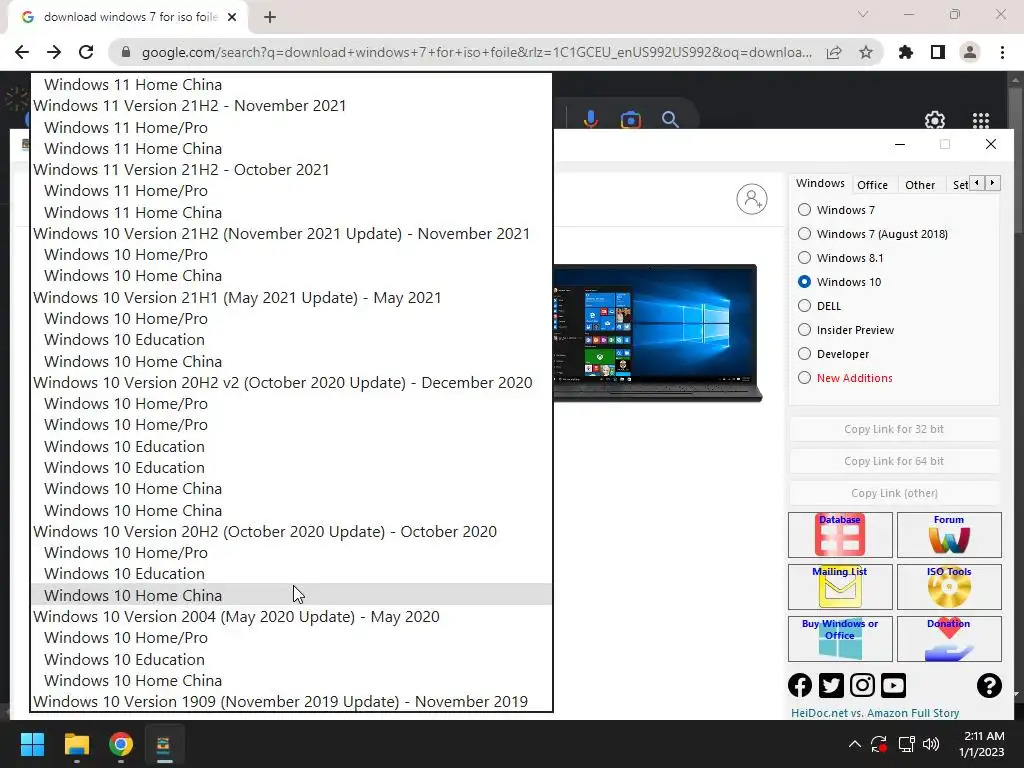1024x768 pixels.
Task: Reload the page in Chrome
Action: click(86, 52)
